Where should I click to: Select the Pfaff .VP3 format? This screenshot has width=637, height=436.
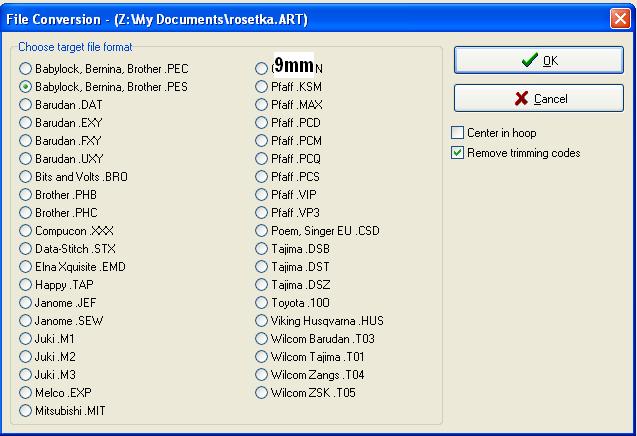coord(261,213)
